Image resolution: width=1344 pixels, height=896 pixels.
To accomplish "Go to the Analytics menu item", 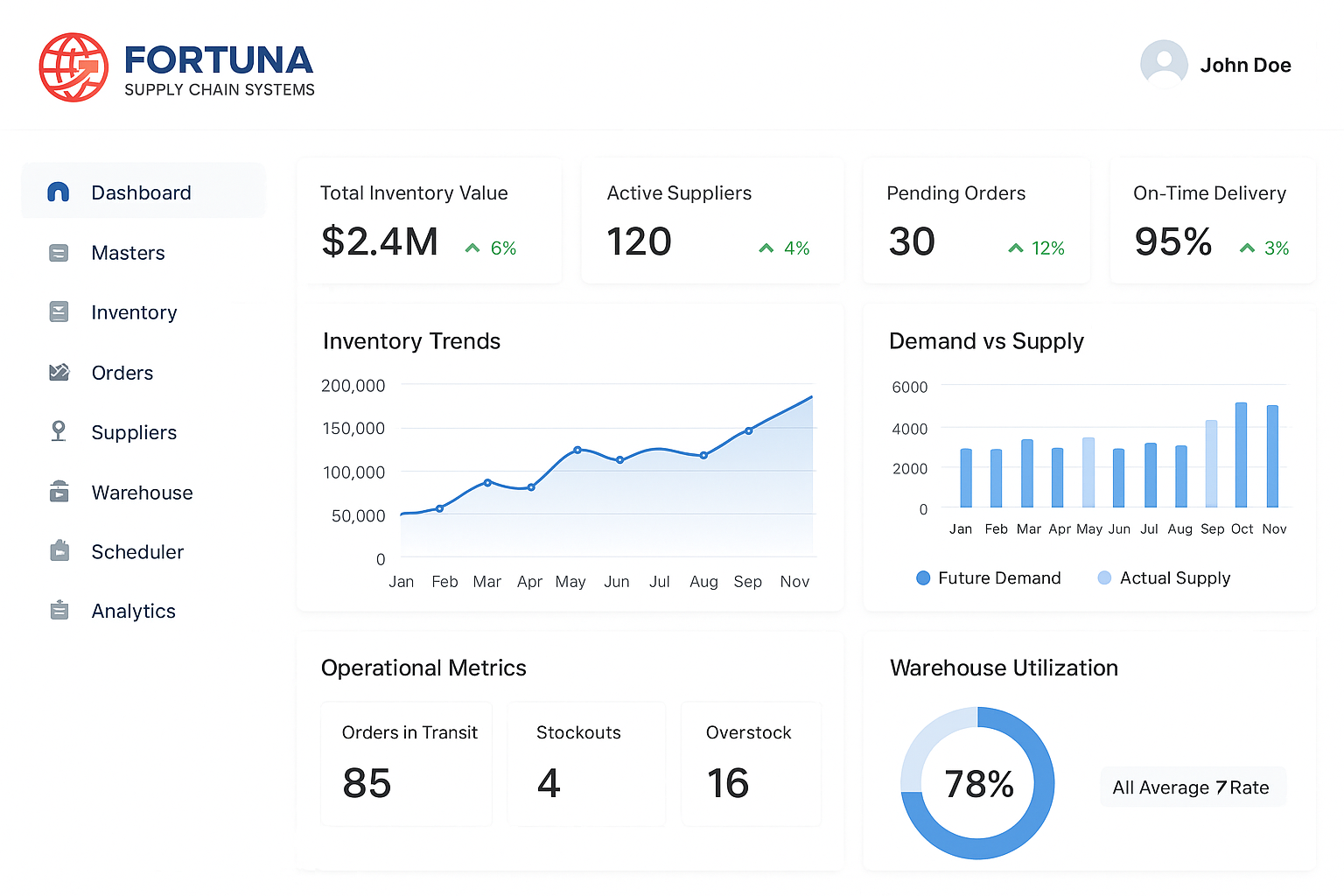I will (x=133, y=611).
